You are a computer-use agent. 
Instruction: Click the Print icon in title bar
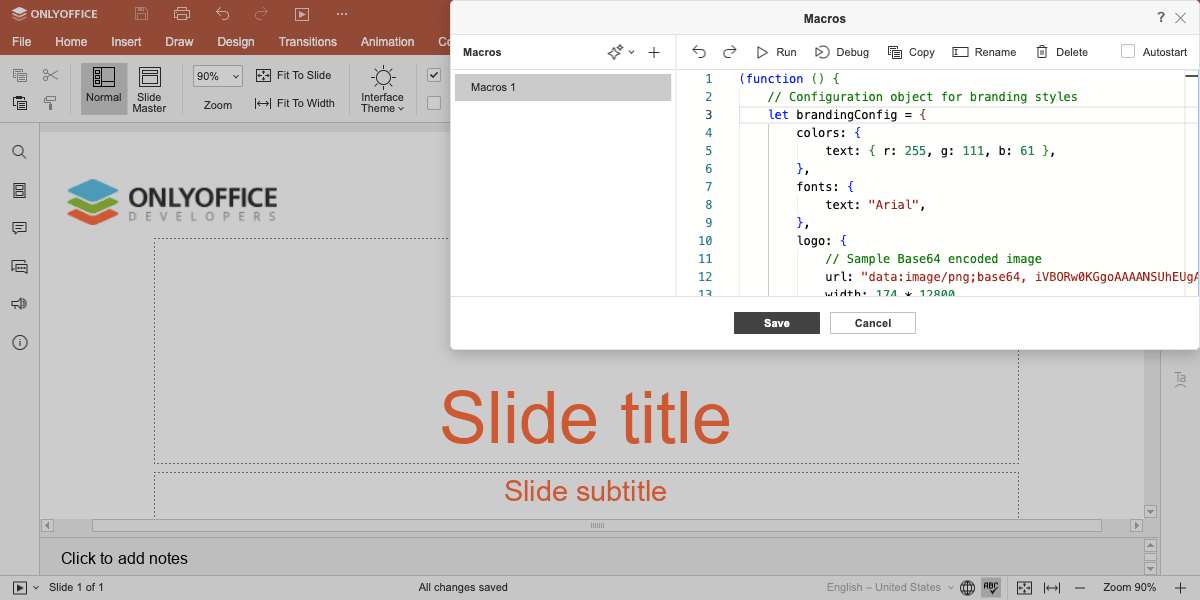pos(181,14)
